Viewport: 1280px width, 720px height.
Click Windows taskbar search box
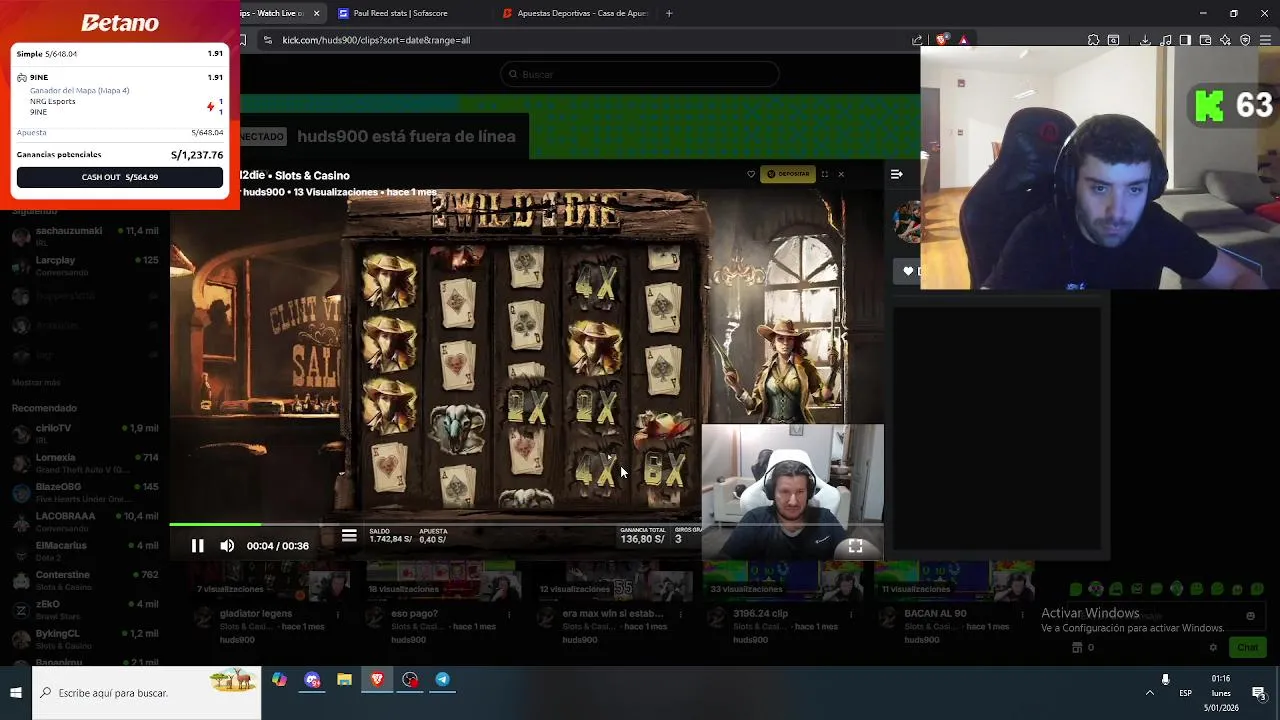point(147,693)
